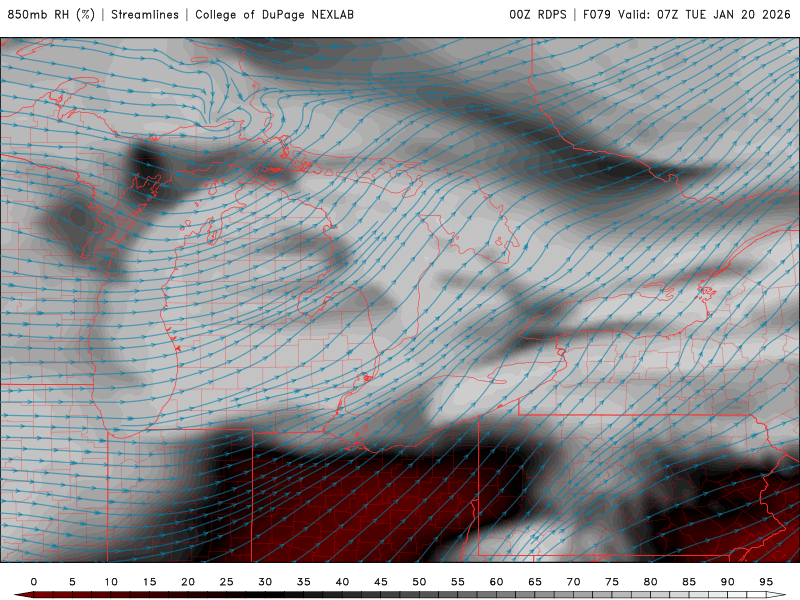Click the legend tick label "40"

click(342, 582)
